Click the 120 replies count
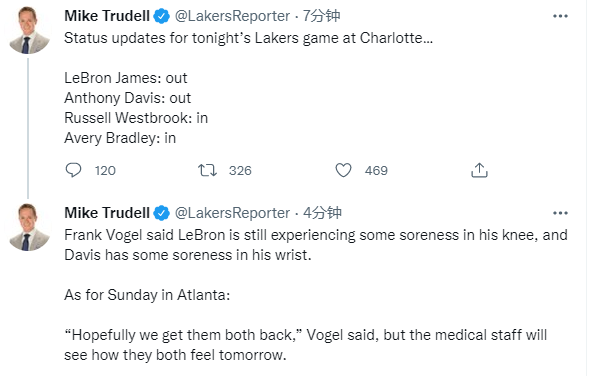The height and width of the screenshot is (376, 589). [105, 171]
